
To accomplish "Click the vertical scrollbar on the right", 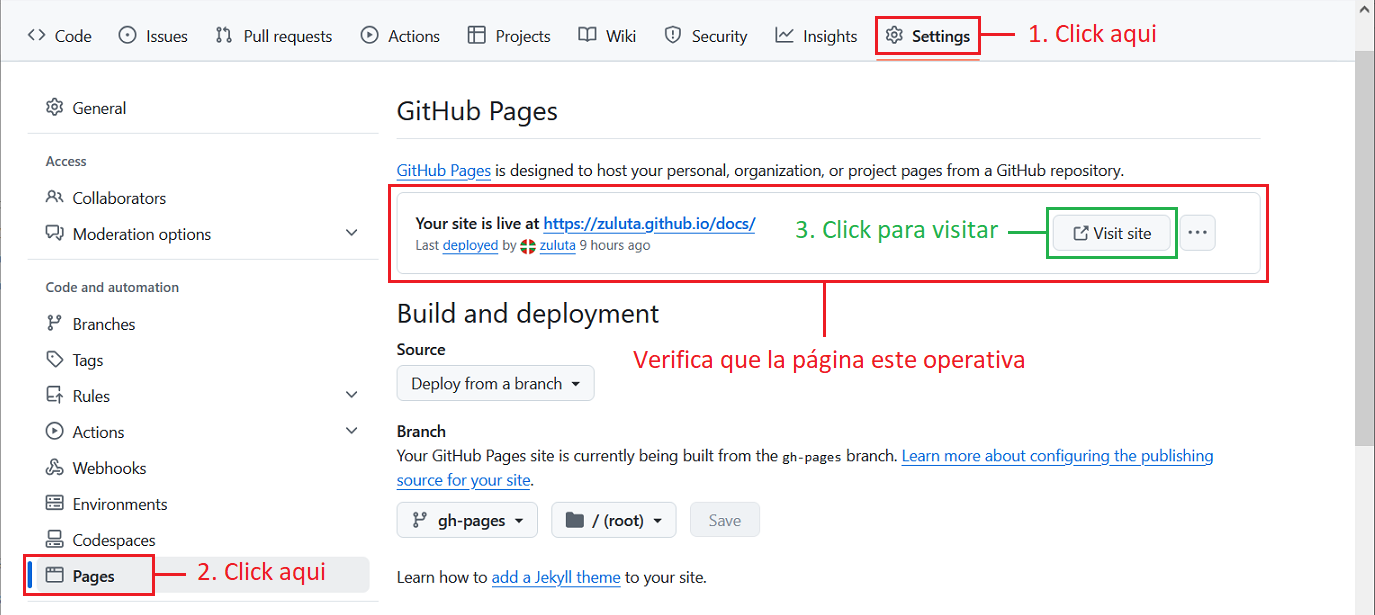I will (1364, 250).
